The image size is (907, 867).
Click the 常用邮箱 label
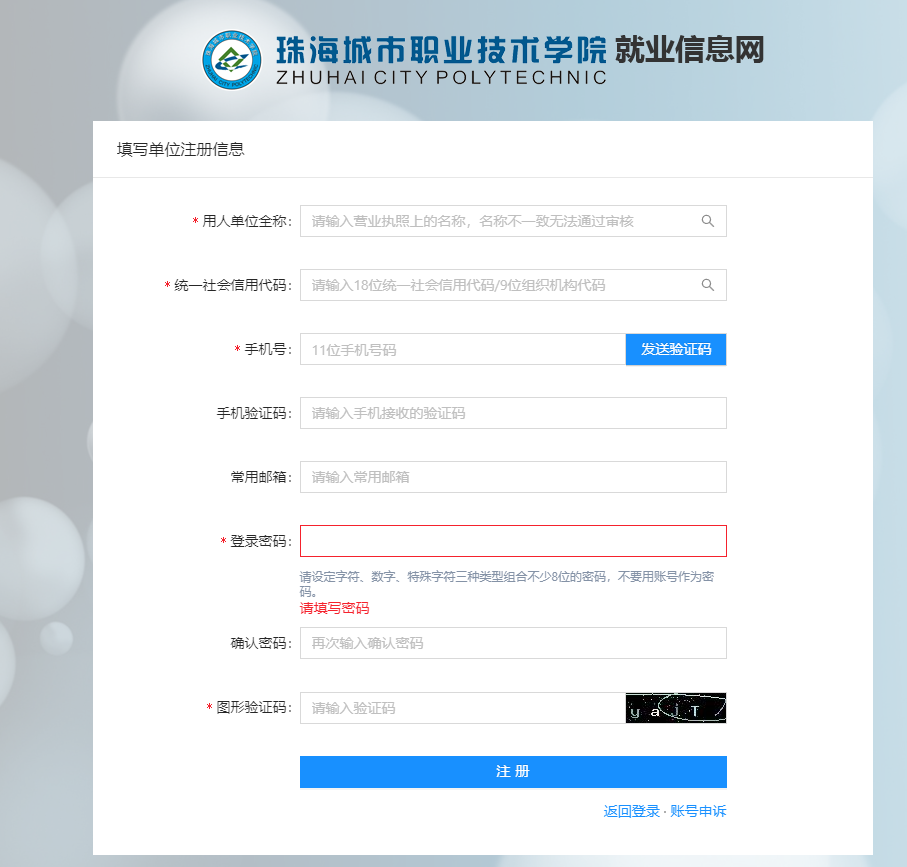click(x=261, y=477)
